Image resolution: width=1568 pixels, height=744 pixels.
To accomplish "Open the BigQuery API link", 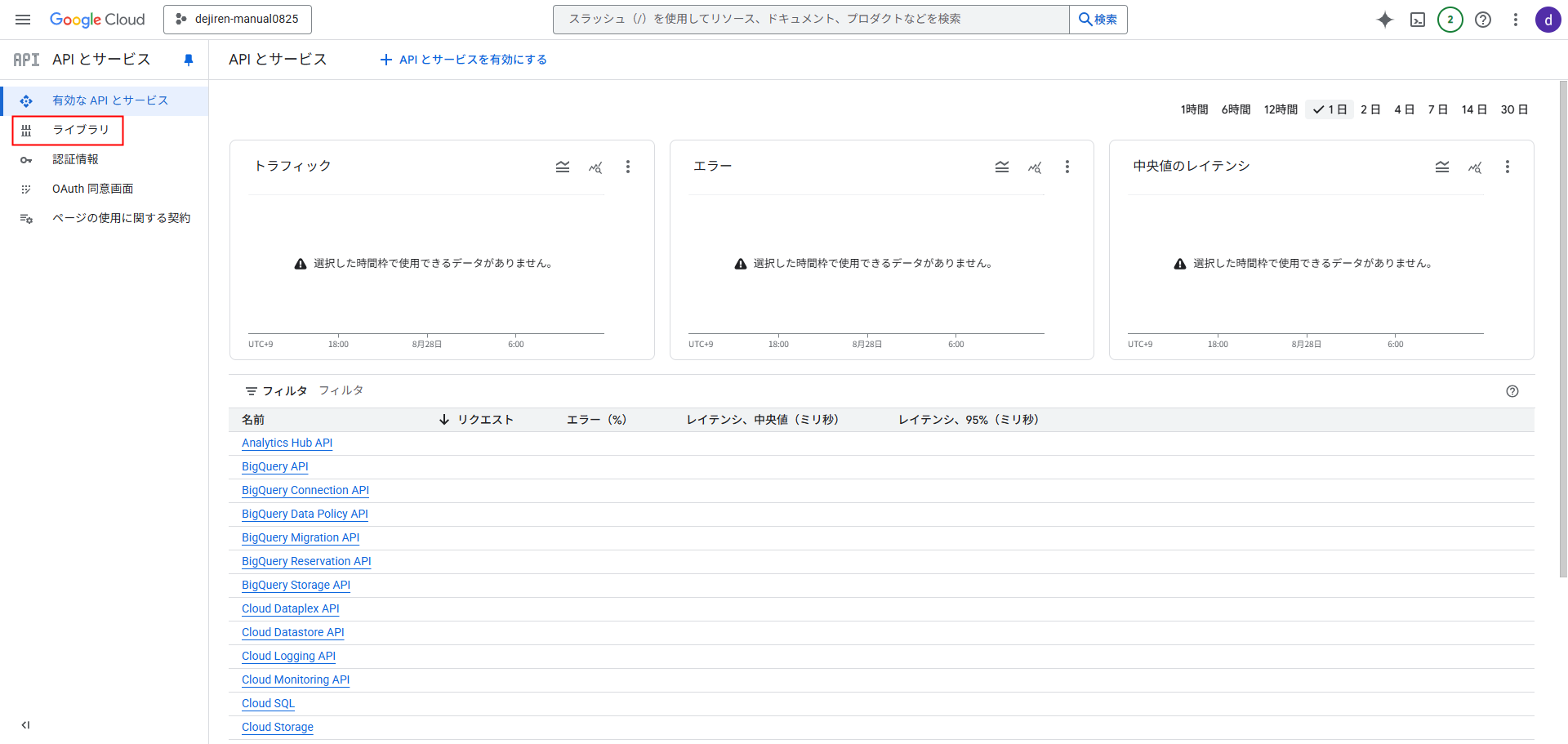I will pyautogui.click(x=275, y=466).
